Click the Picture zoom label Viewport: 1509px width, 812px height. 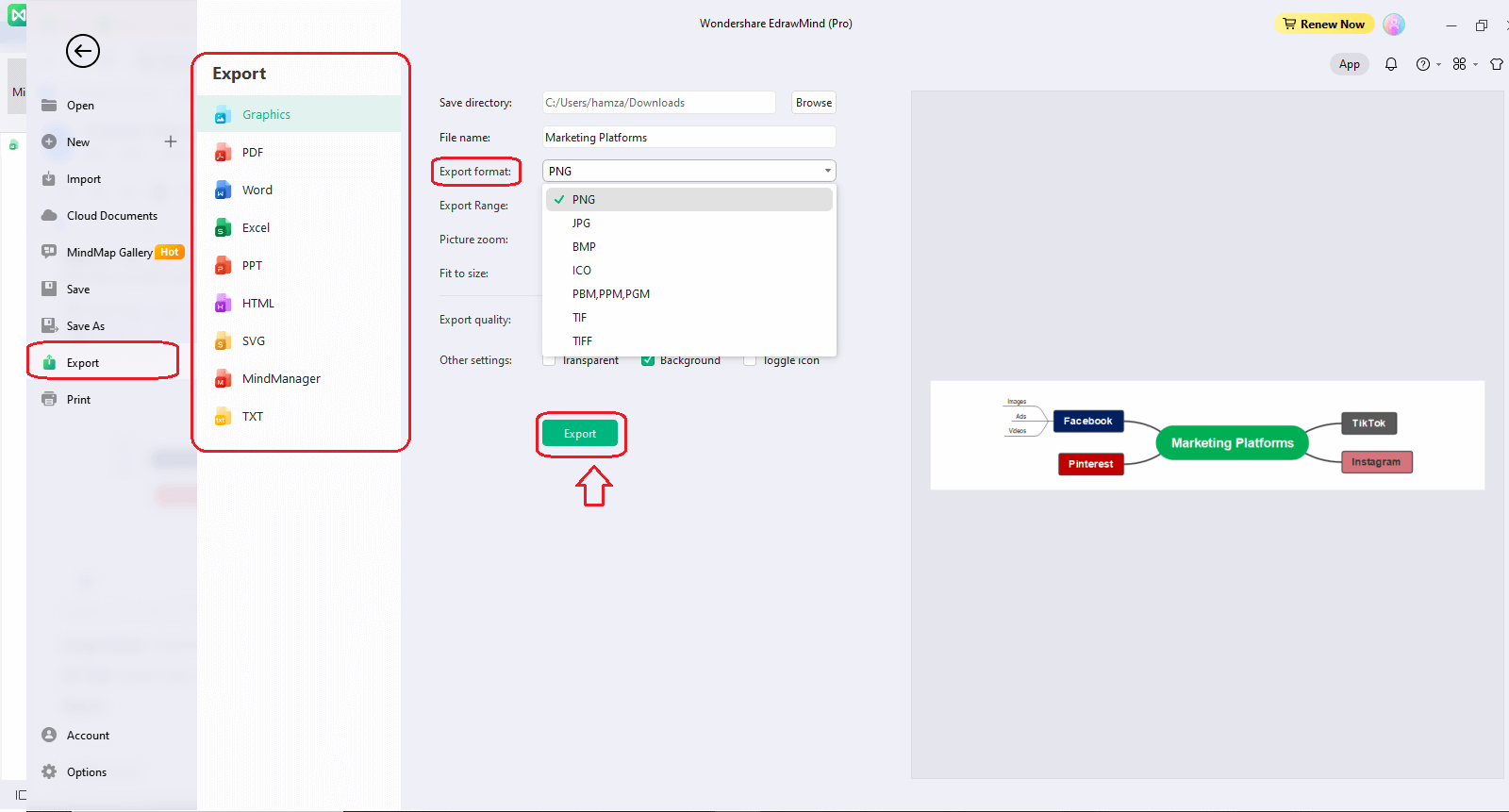click(473, 240)
